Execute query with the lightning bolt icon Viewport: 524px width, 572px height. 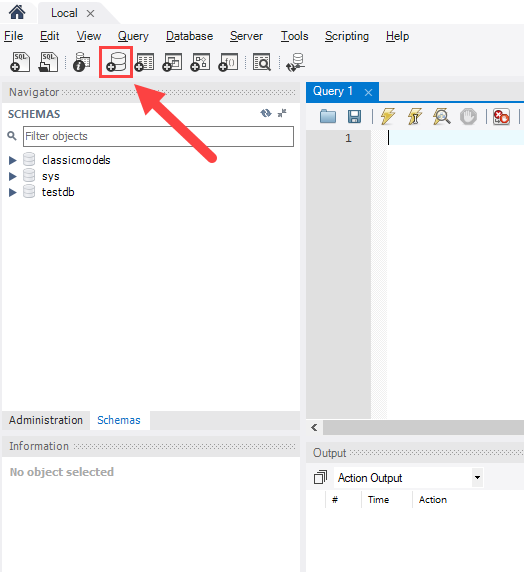(x=388, y=117)
